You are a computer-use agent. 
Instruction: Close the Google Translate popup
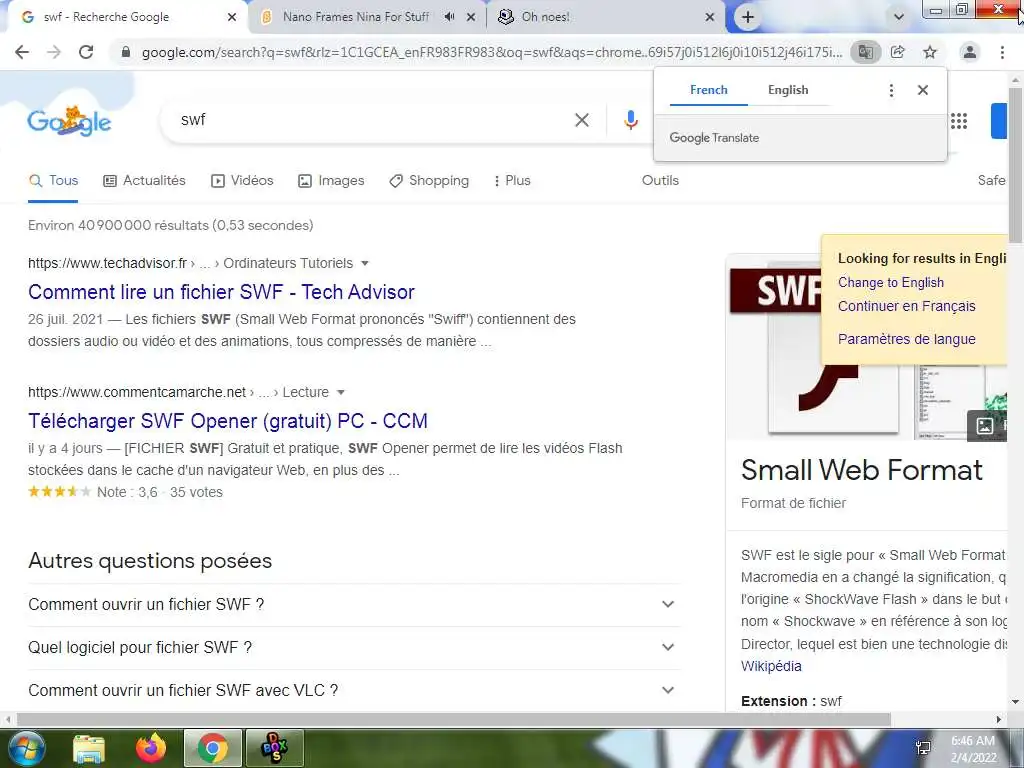pyautogui.click(x=923, y=90)
